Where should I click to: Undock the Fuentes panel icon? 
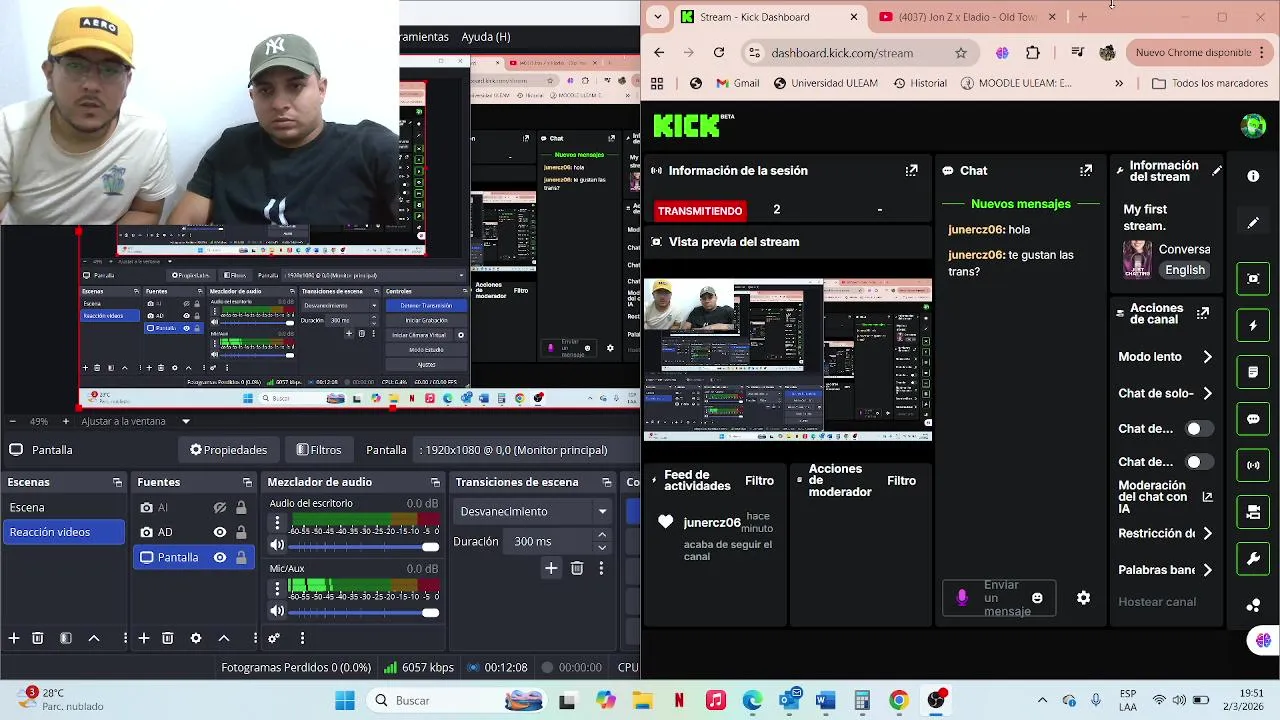coord(247,482)
